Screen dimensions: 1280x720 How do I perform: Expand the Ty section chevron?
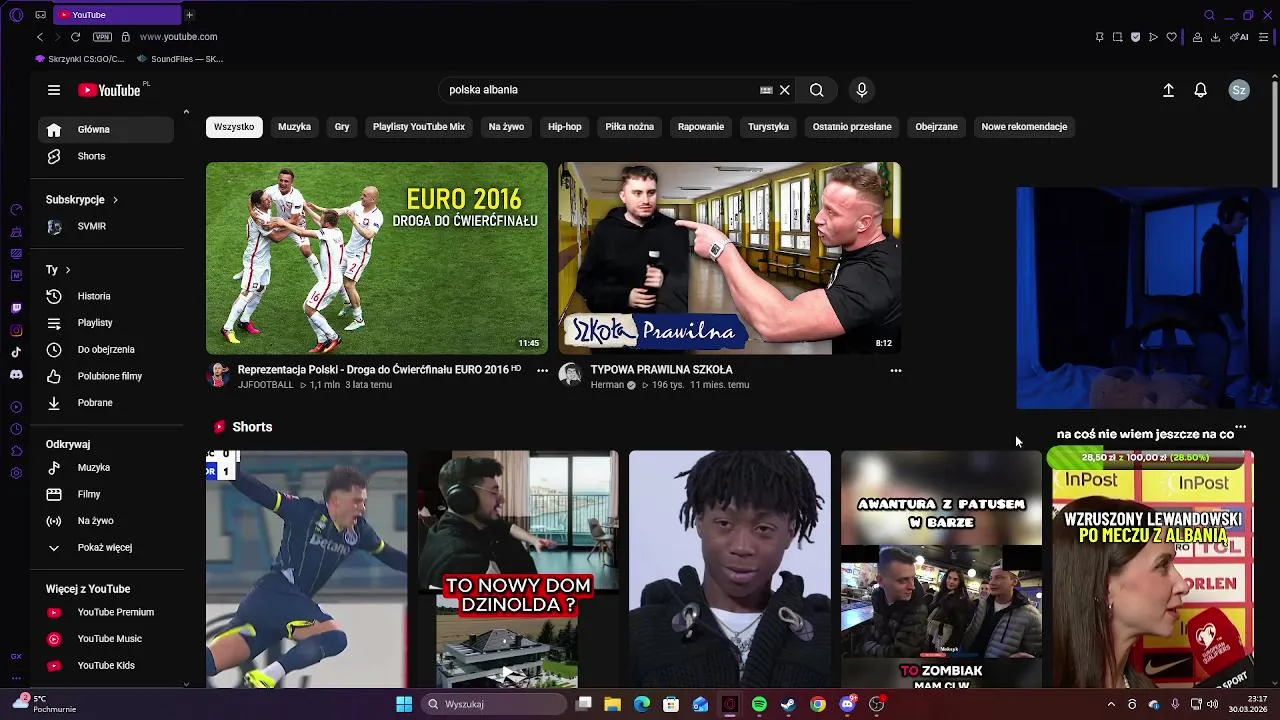pos(68,270)
